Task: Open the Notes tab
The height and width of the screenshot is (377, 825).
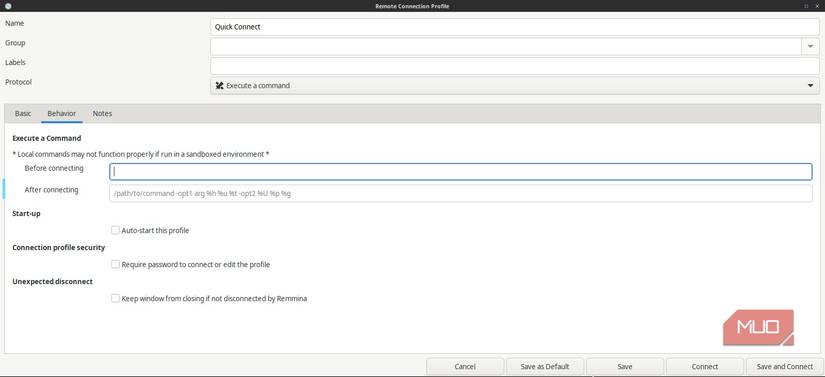Action: [102, 114]
